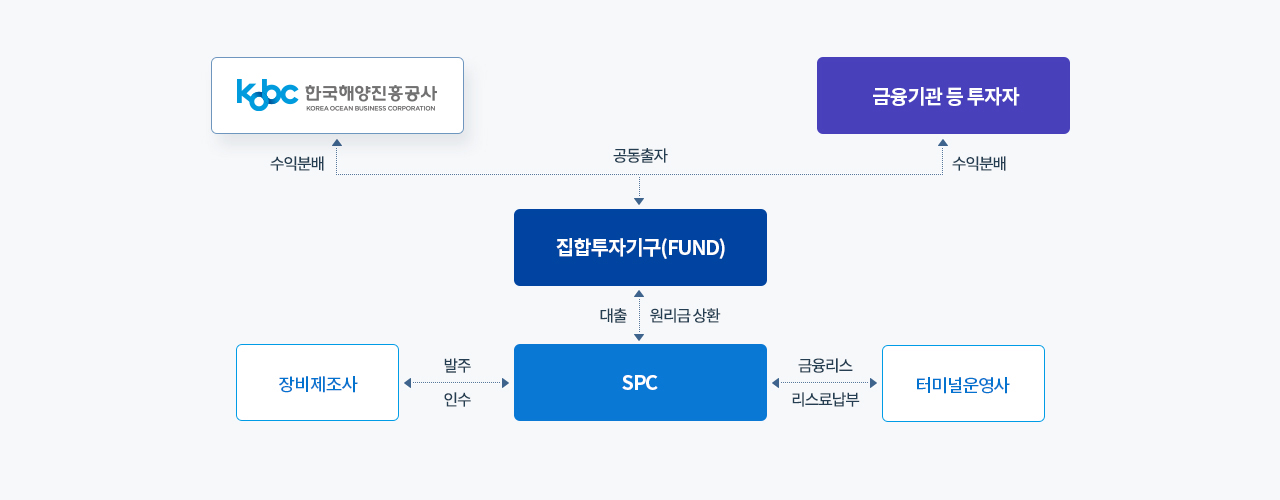This screenshot has height=500, width=1280.
Task: Click the SPC box
Action: coord(640,382)
